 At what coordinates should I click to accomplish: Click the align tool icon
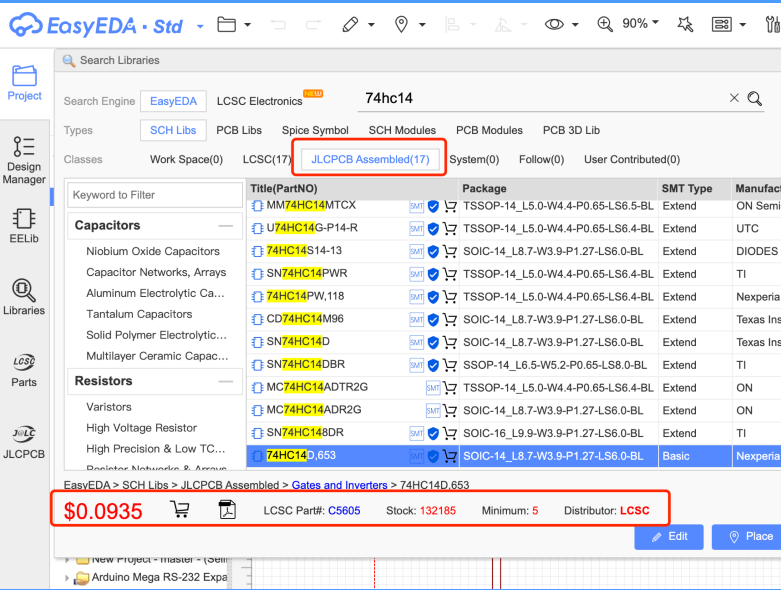point(452,24)
